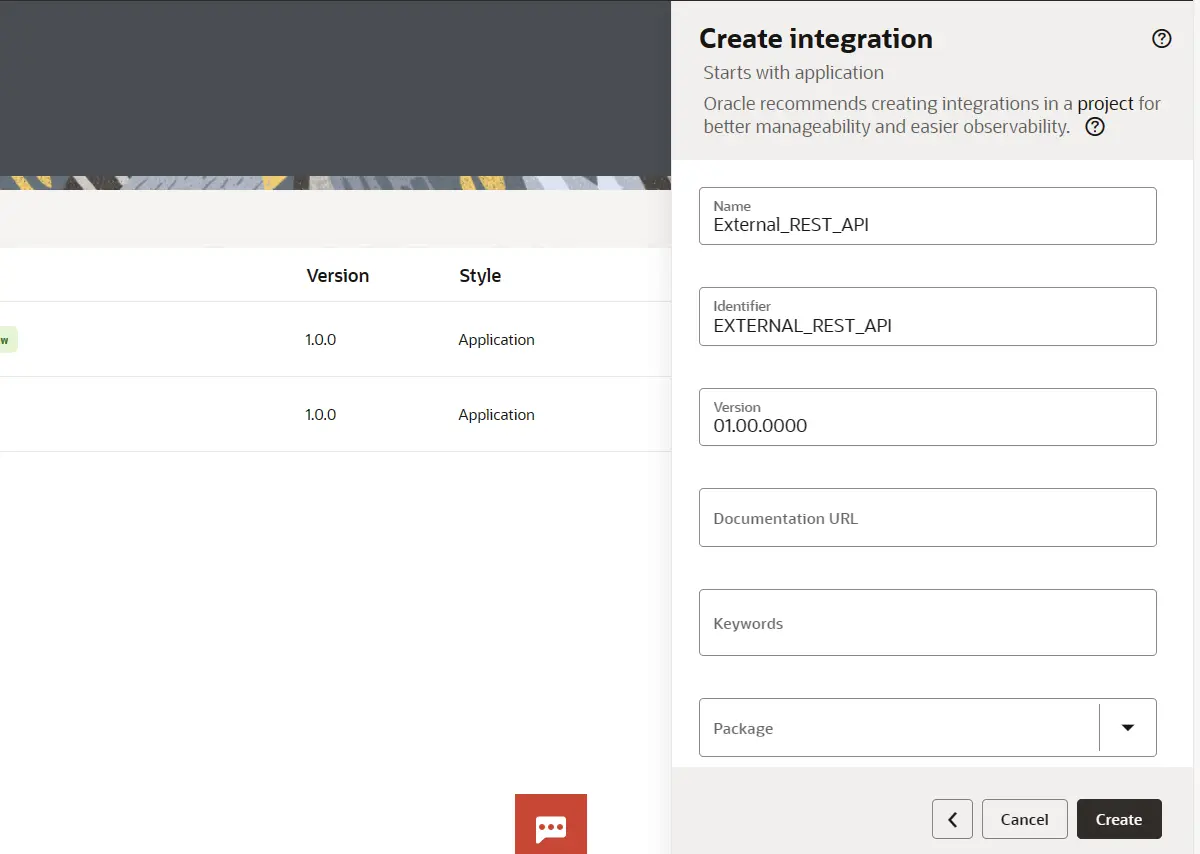Click the help icon after the project recommendation text
Viewport: 1200px width, 854px height.
(1095, 127)
